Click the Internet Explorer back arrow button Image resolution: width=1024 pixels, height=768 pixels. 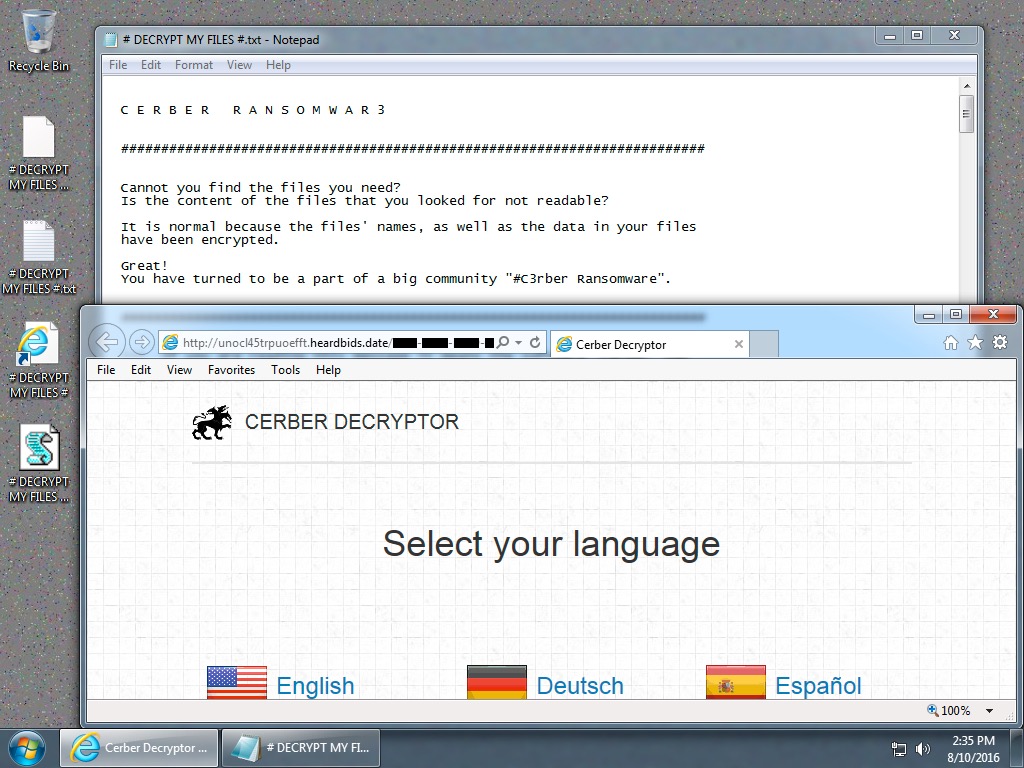click(x=106, y=343)
